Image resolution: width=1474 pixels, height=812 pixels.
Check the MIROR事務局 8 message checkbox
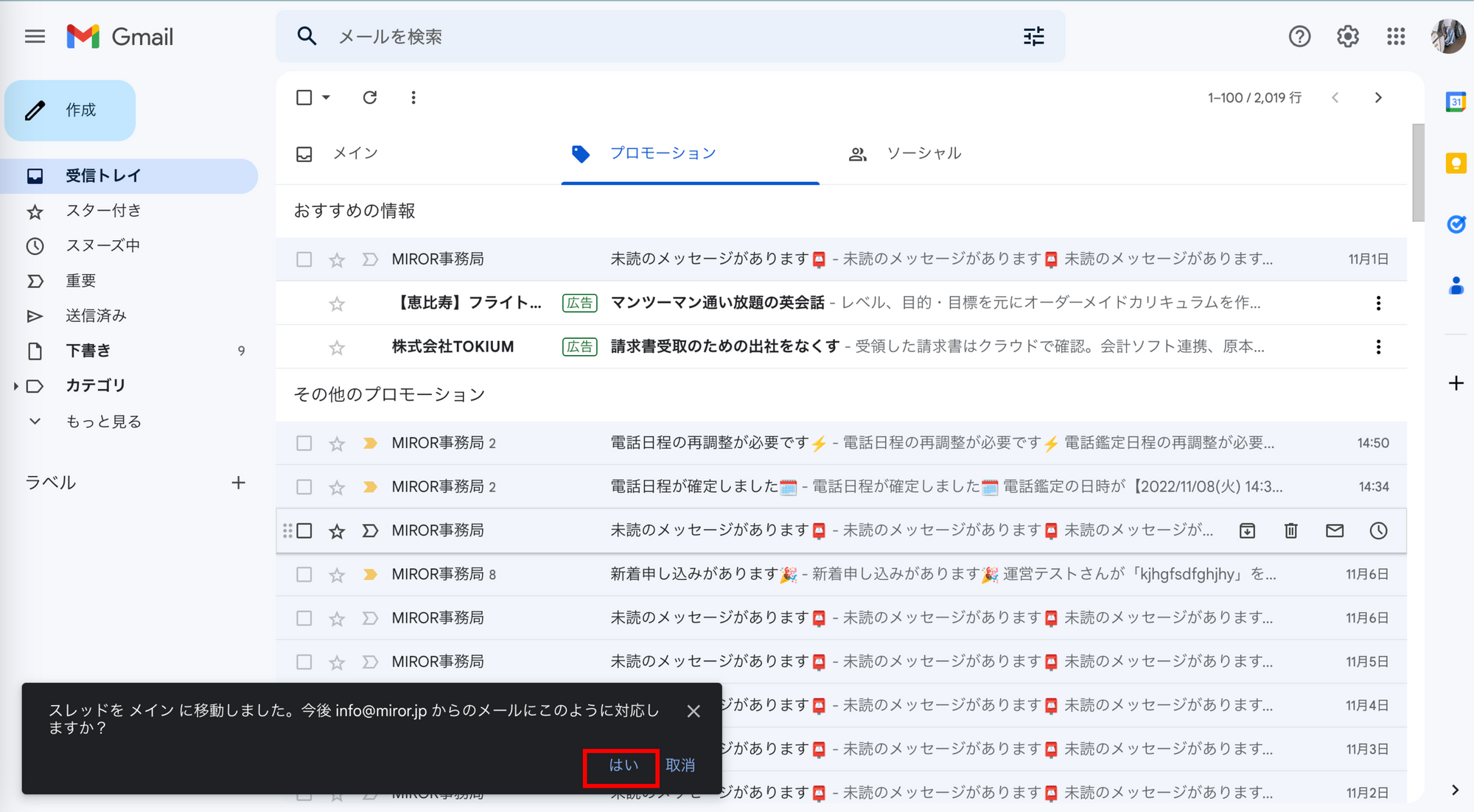tap(304, 574)
